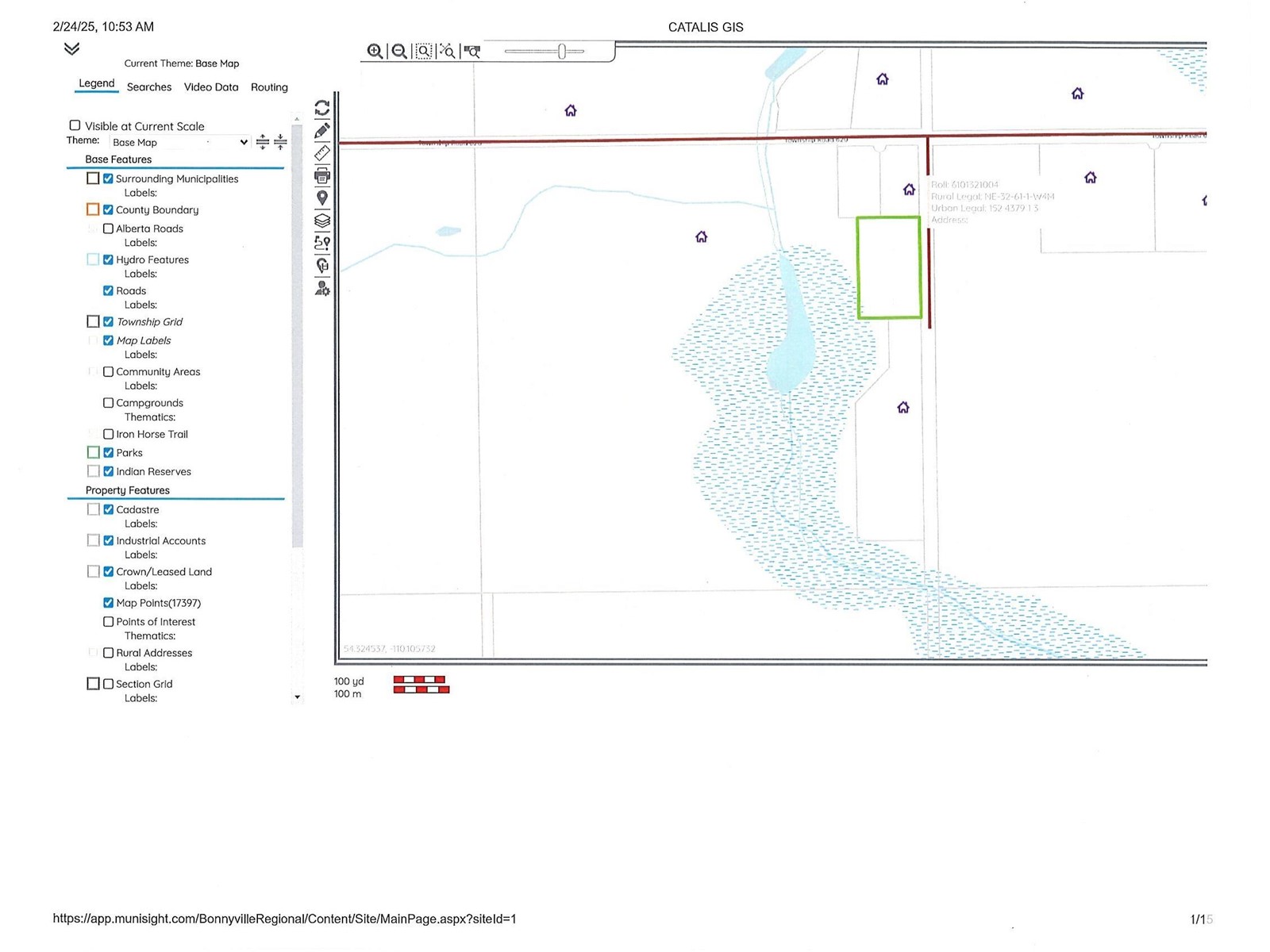Select the zoom-to-rectangle tool
The width and height of the screenshot is (1270, 952).
click(424, 52)
